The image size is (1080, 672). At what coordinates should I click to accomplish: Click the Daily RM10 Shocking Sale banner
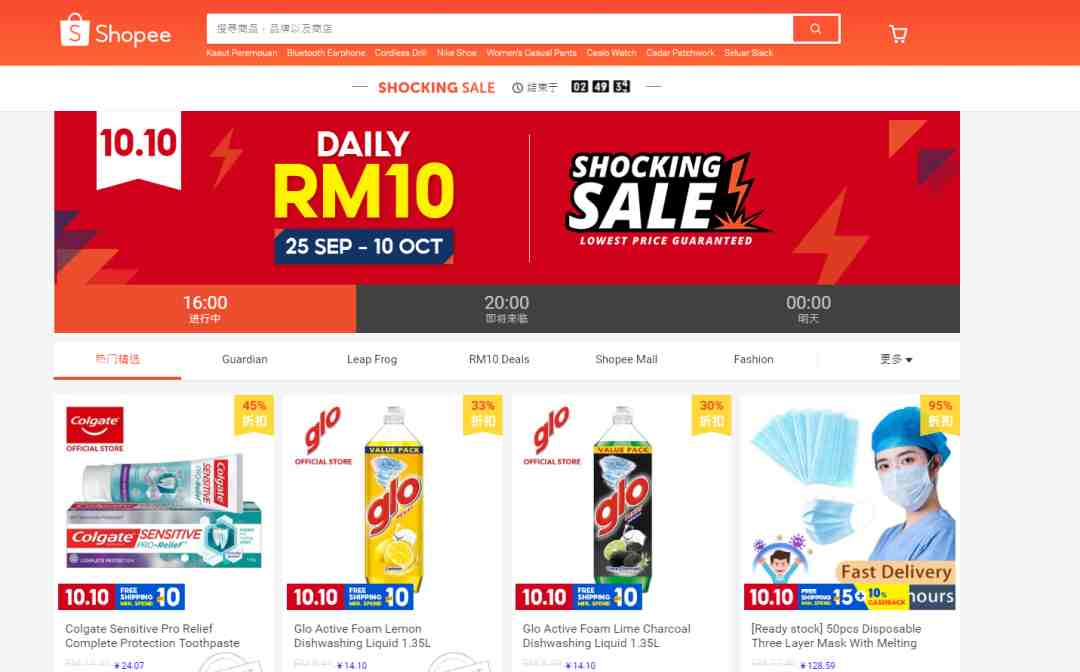pos(507,198)
